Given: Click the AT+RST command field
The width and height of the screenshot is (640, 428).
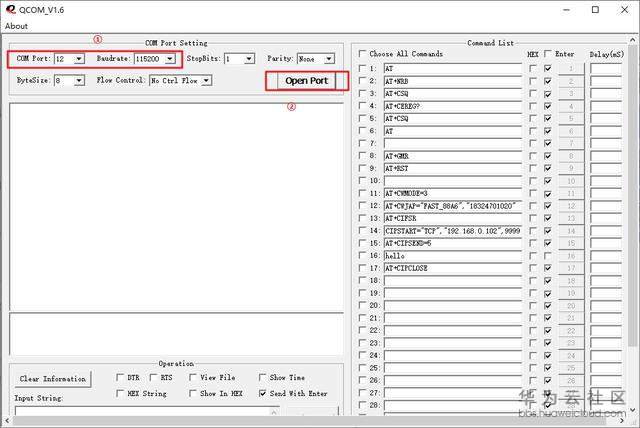Looking at the screenshot, I should (x=453, y=169).
